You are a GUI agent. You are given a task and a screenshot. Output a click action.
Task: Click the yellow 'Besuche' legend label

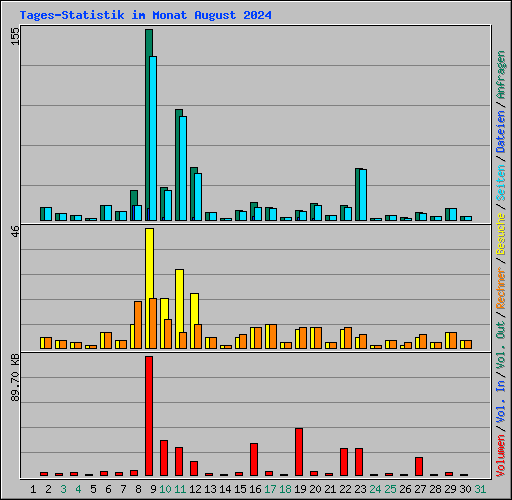pyautogui.click(x=501, y=234)
